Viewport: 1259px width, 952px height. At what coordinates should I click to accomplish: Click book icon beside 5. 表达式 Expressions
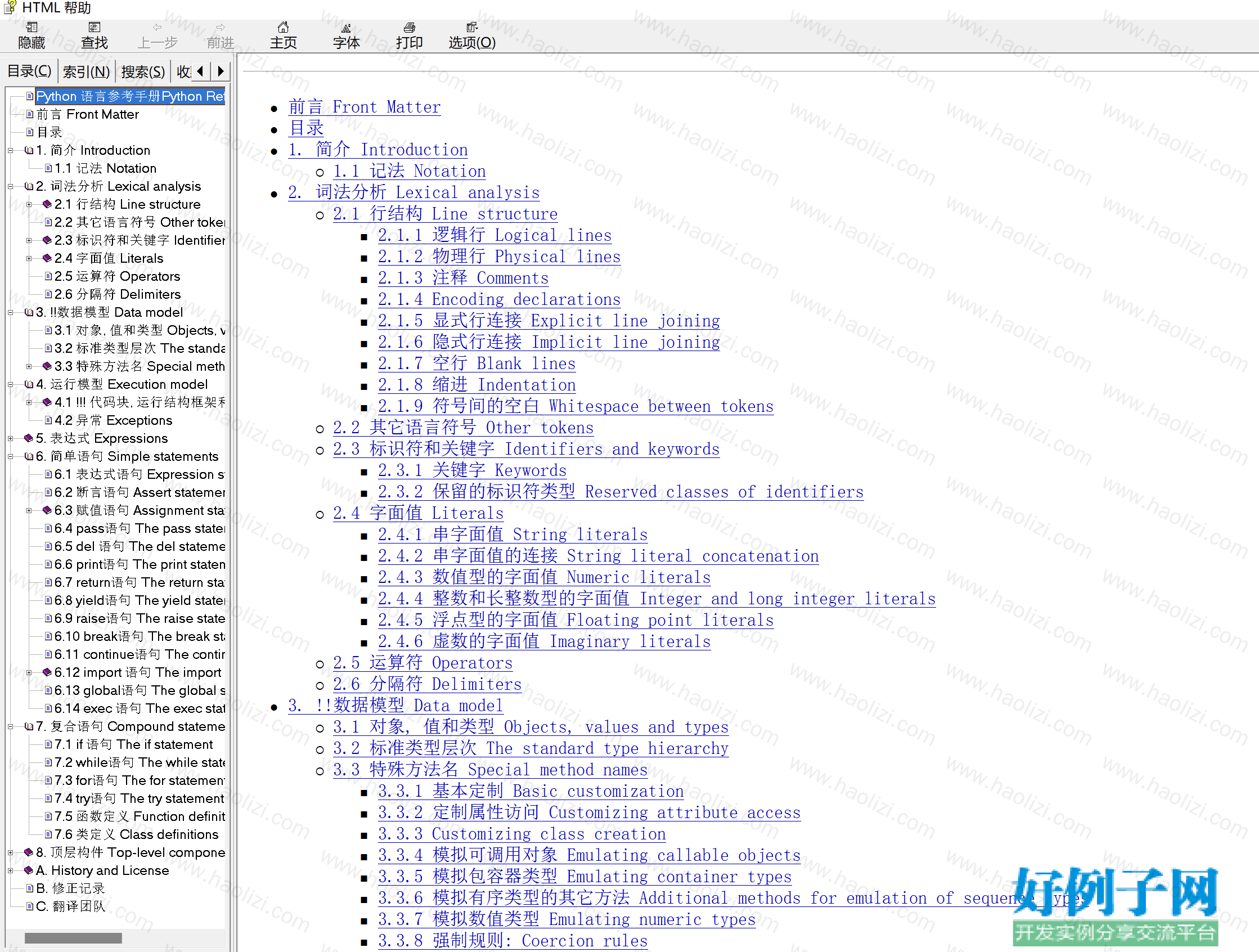click(29, 438)
